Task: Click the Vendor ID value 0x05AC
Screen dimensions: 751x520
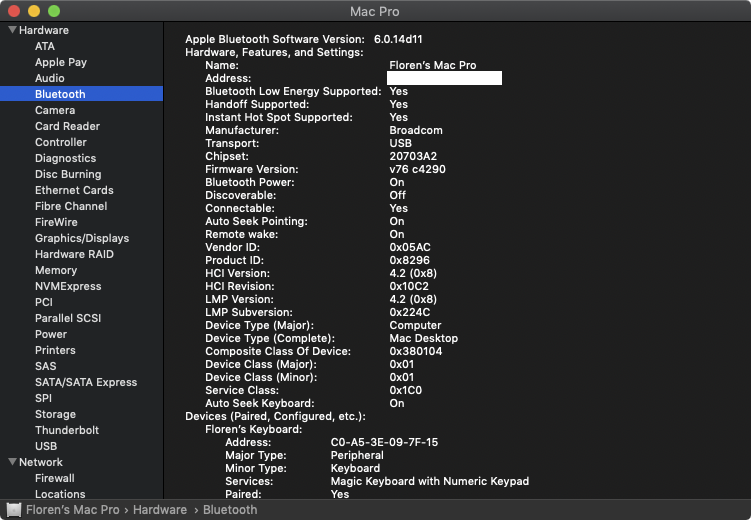Action: (410, 247)
